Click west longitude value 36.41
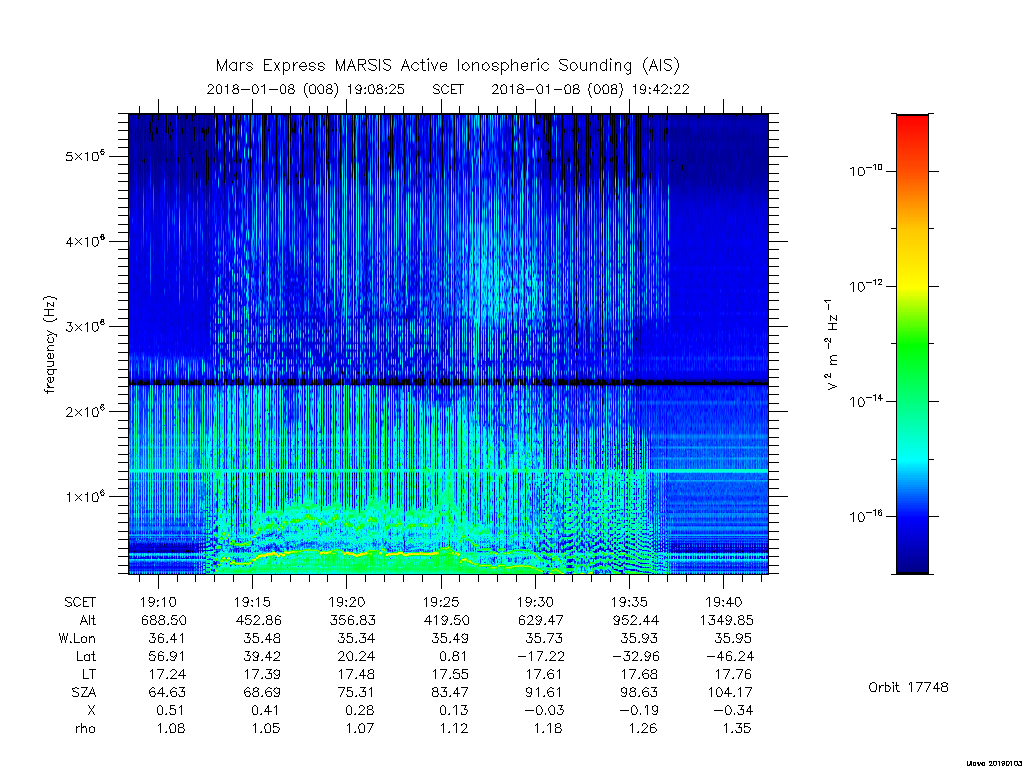The width and height of the screenshot is (1024, 768). (x=167, y=638)
